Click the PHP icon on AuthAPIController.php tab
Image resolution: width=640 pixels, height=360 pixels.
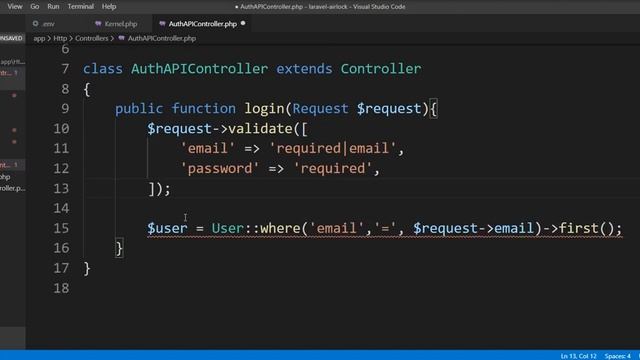click(162, 24)
